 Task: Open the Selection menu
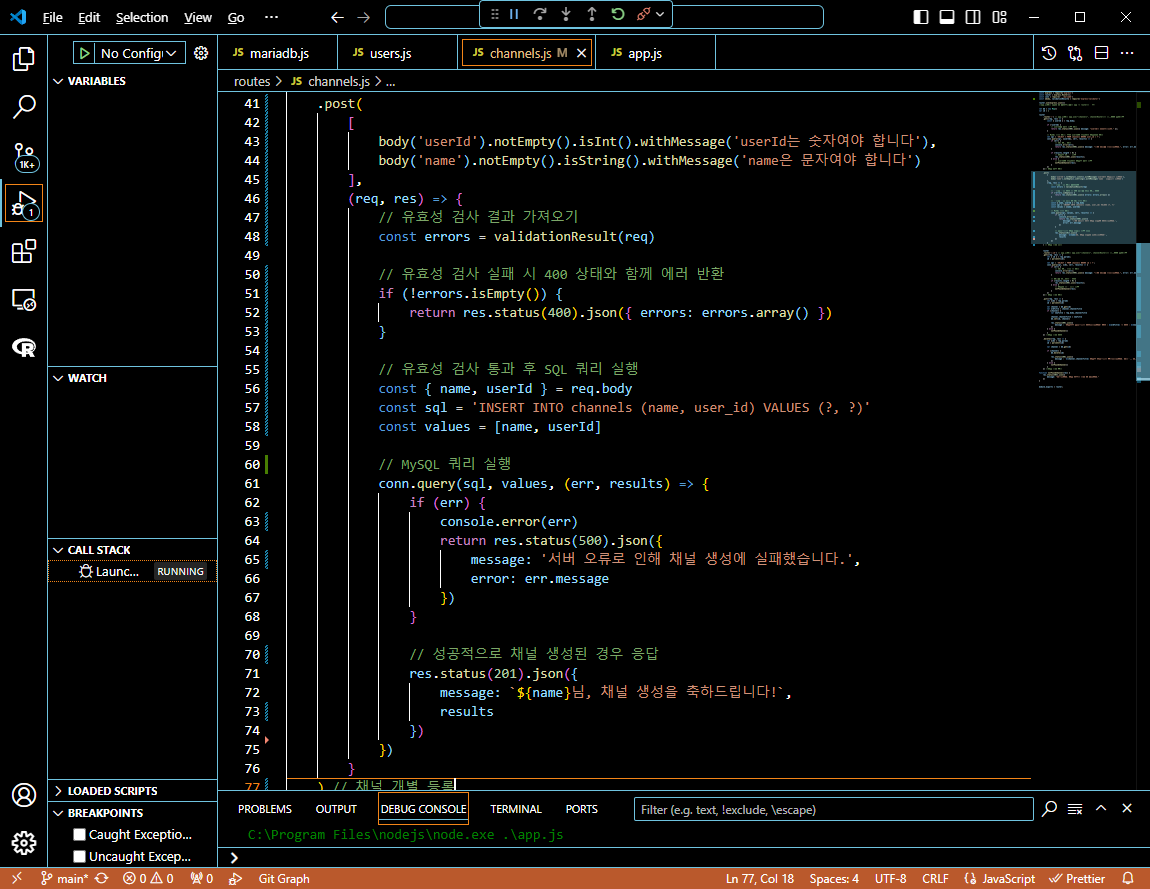point(142,18)
